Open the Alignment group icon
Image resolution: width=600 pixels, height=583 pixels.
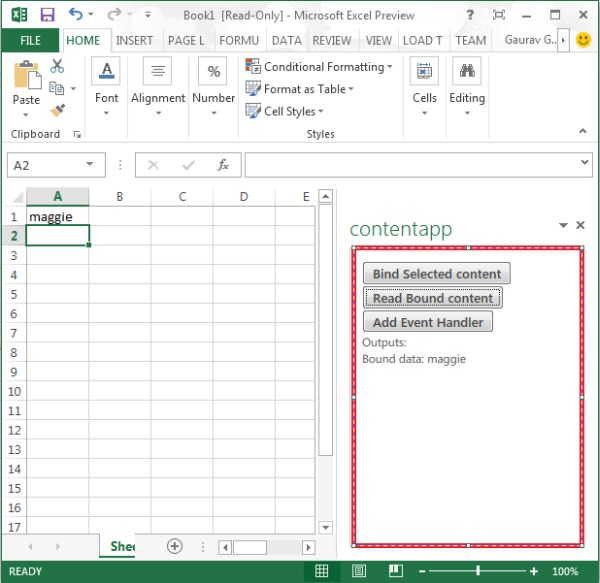point(157,71)
